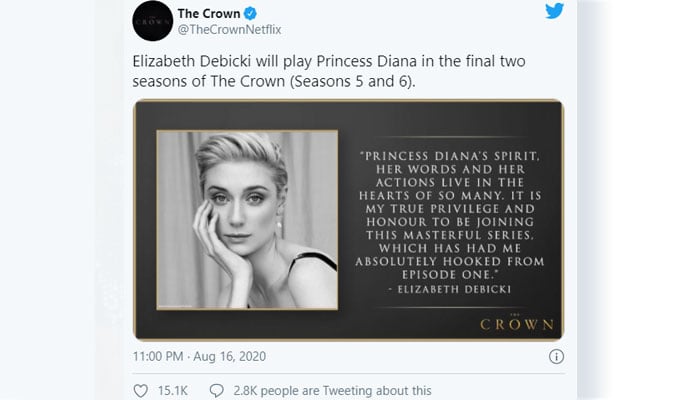Open the @TheCrownNetflix handle
The image size is (700, 400).
point(226,31)
